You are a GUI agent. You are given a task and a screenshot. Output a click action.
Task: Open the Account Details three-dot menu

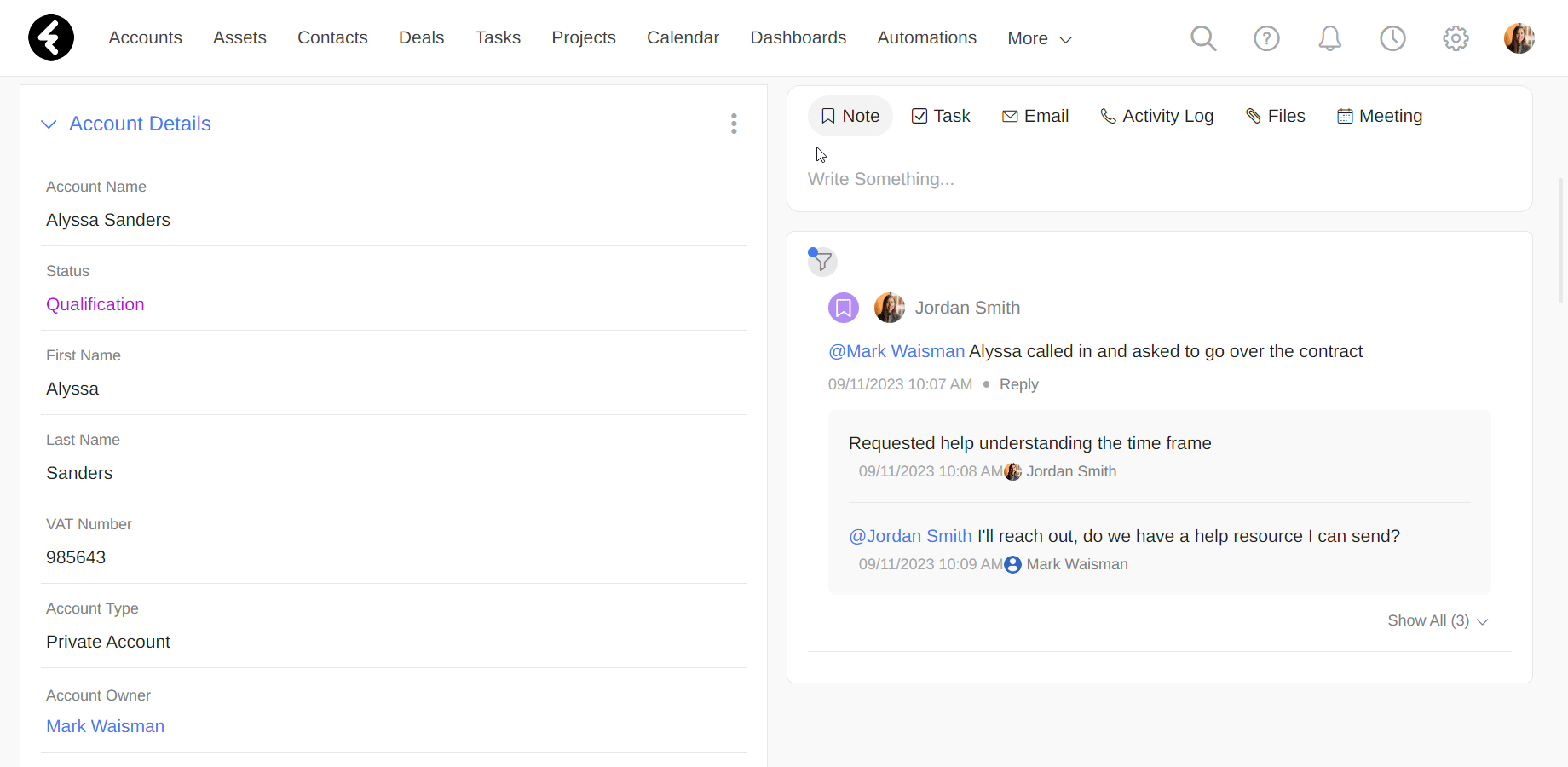(734, 124)
